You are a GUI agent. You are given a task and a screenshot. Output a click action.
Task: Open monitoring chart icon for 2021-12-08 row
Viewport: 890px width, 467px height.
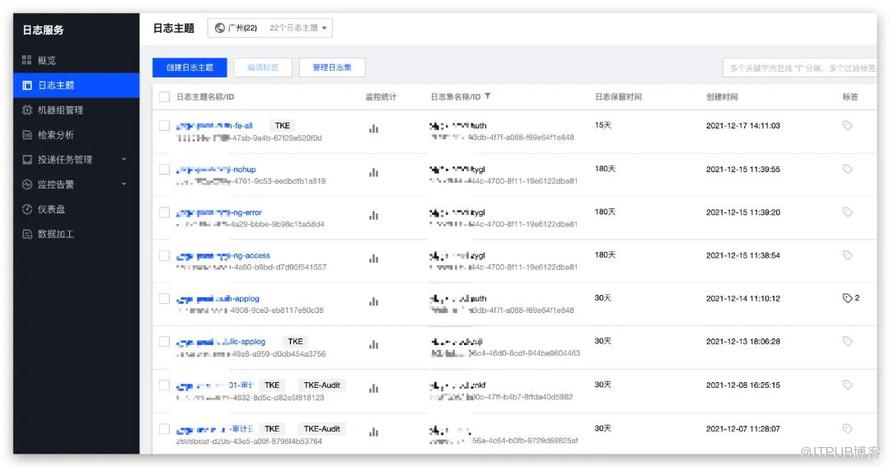click(373, 388)
